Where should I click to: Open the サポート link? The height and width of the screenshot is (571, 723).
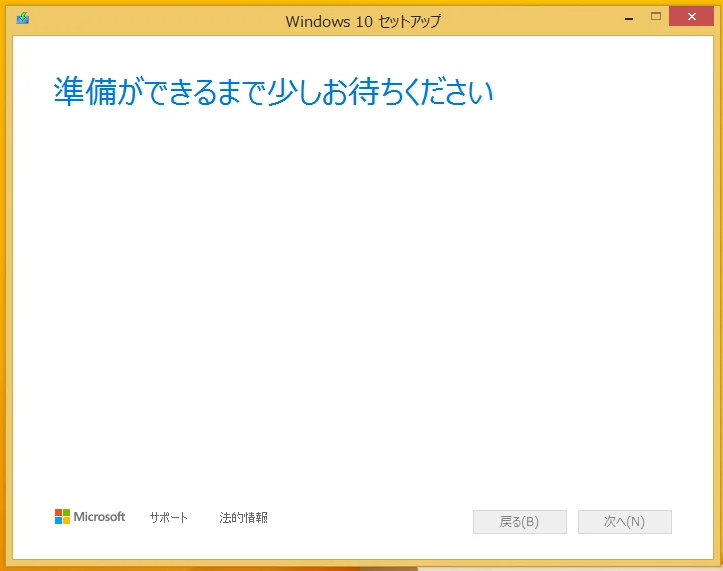(168, 518)
